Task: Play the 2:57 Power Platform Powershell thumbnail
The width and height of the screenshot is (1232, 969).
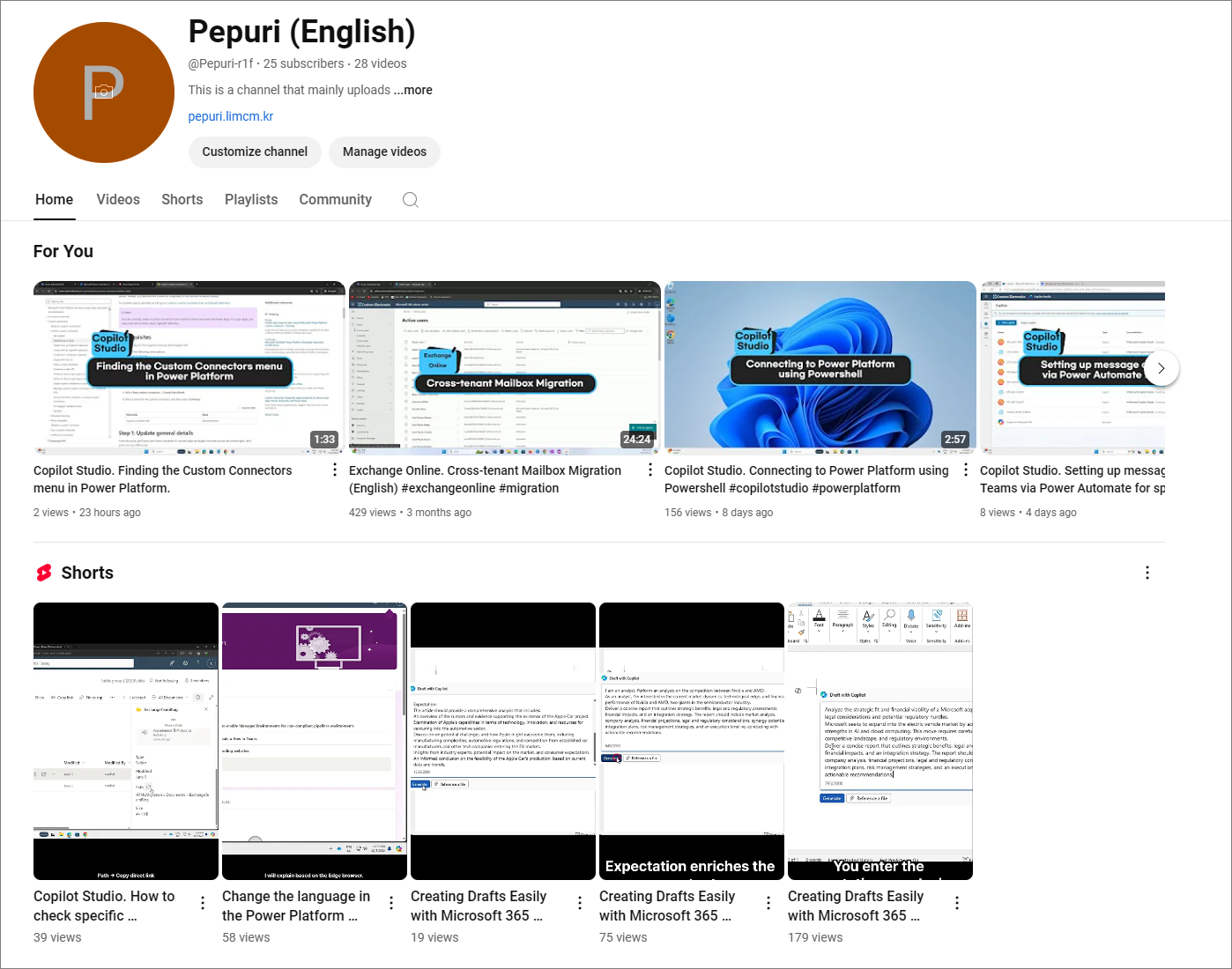Action: pos(820,367)
